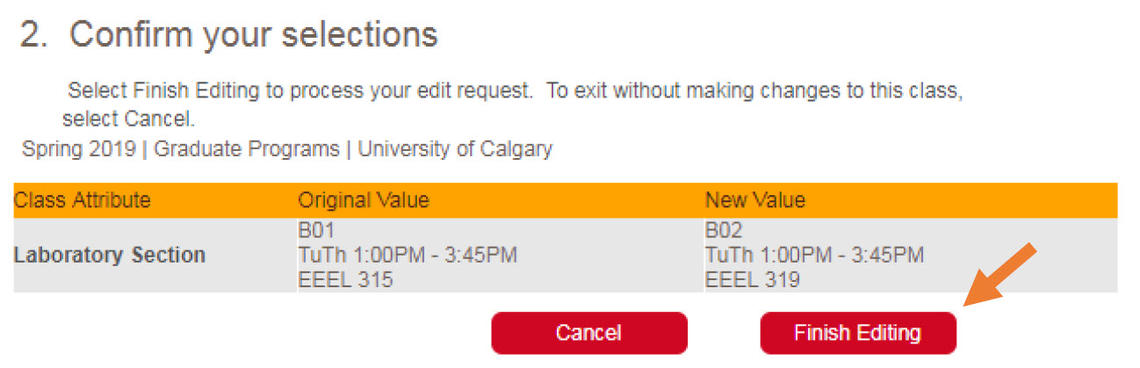
Task: Click the orange arrow pointing to Finish Editing
Action: pyautogui.click(x=999, y=275)
